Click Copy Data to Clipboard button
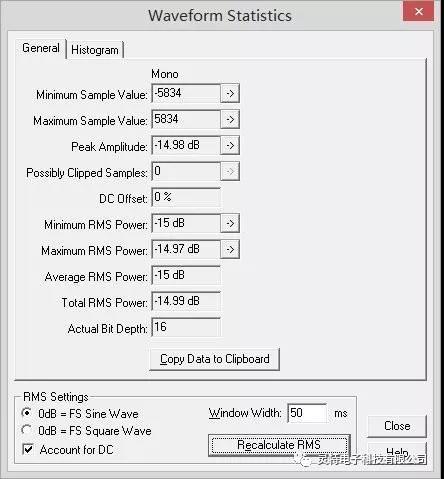444x479 pixels. [214, 359]
